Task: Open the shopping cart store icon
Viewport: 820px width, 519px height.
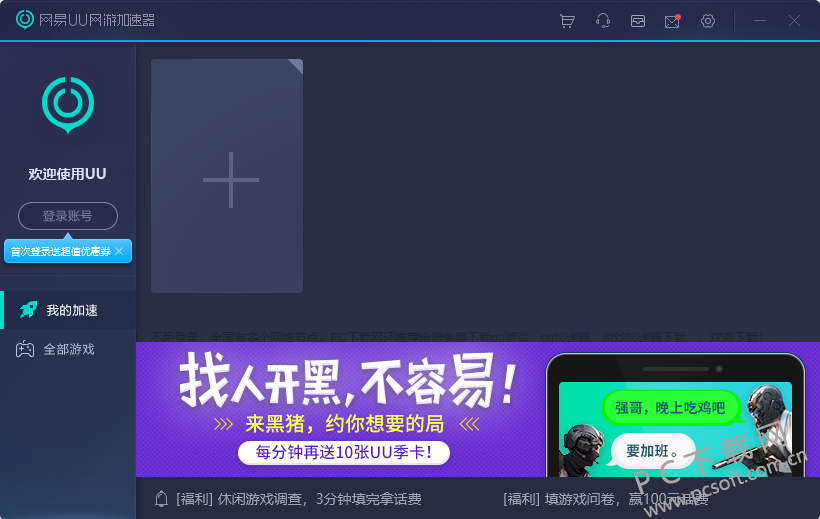Action: click(567, 21)
